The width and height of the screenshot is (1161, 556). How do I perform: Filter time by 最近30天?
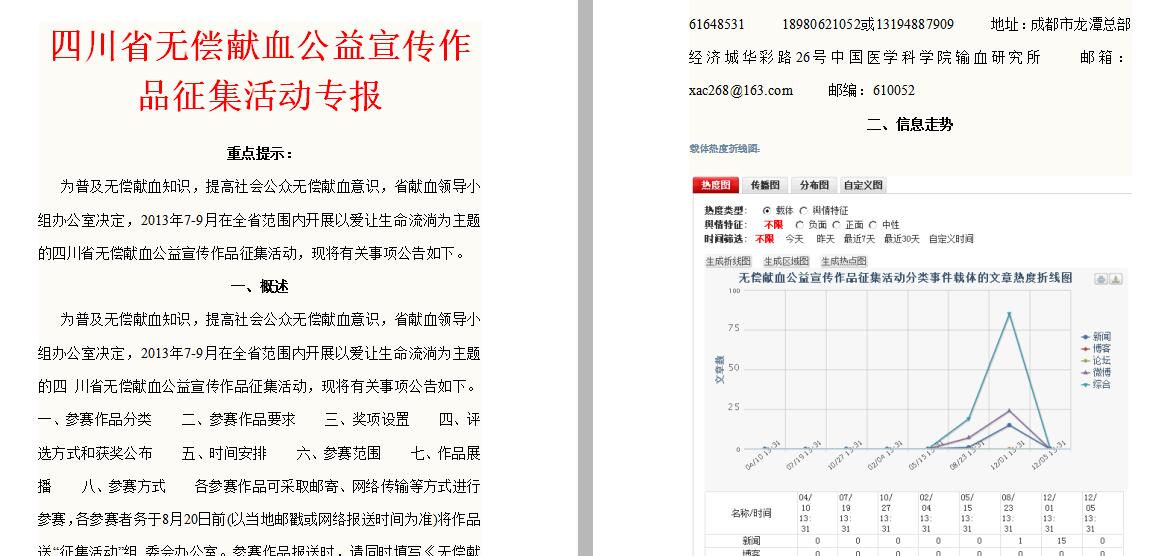[902, 239]
